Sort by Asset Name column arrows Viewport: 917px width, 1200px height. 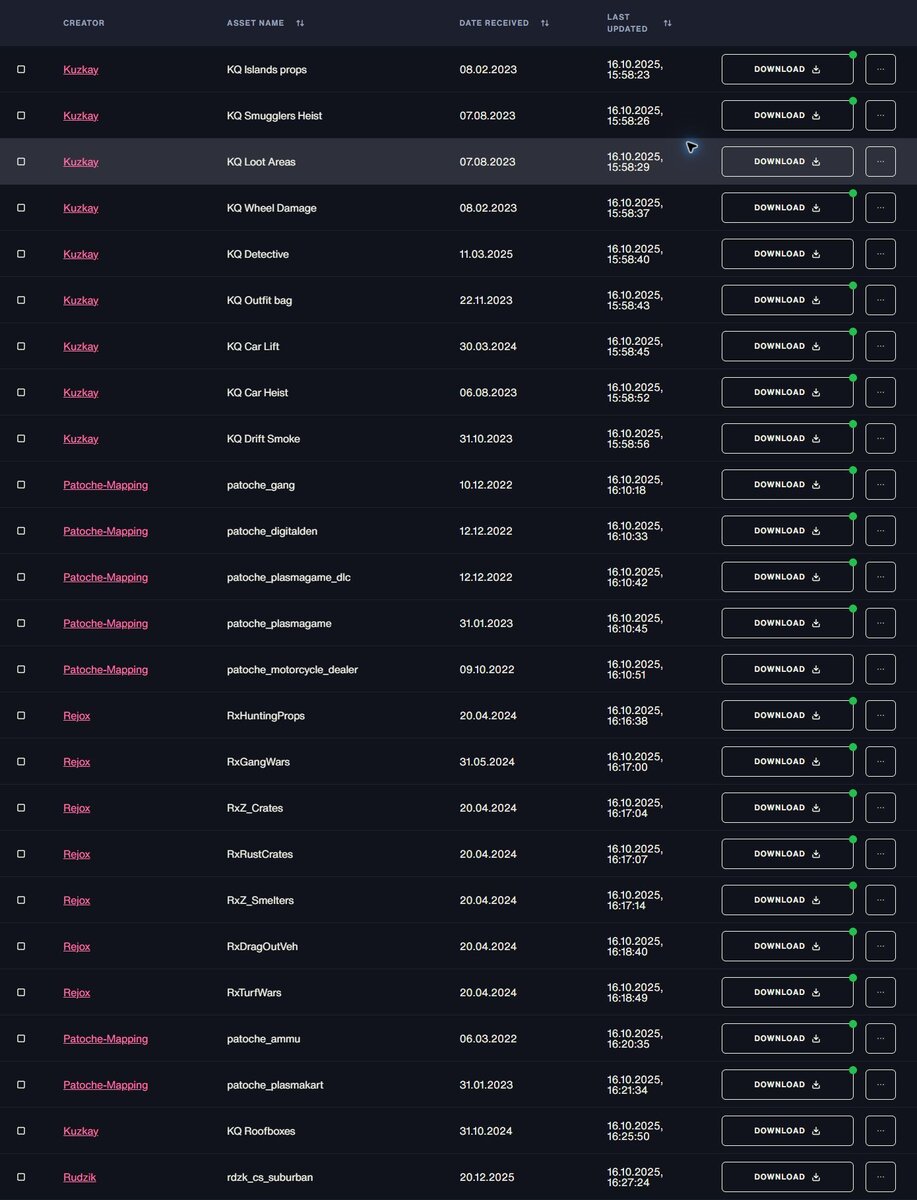tap(300, 23)
